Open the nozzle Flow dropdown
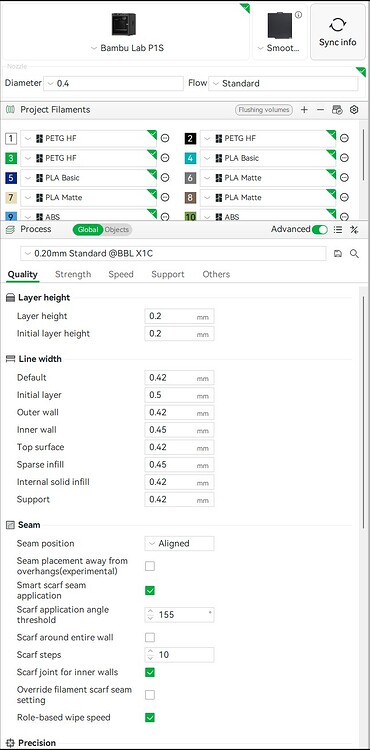Viewport: 370px width, 750px height. tap(283, 83)
